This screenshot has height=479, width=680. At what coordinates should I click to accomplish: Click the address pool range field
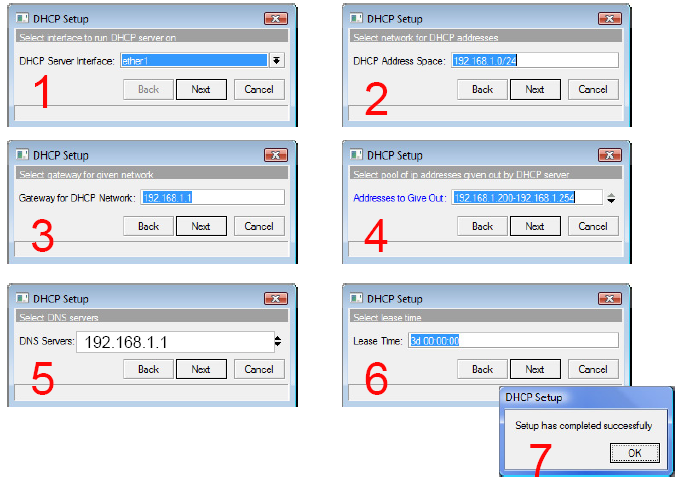(527, 197)
